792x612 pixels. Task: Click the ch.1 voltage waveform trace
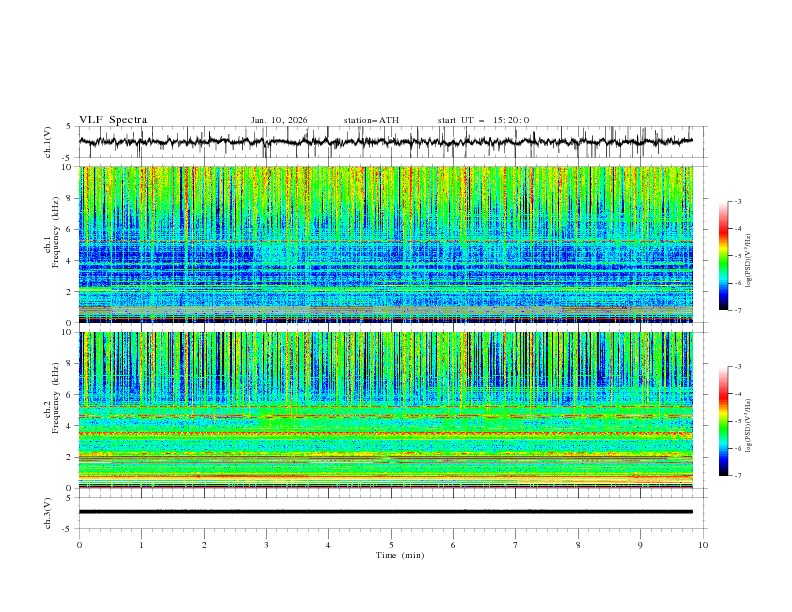click(x=385, y=142)
